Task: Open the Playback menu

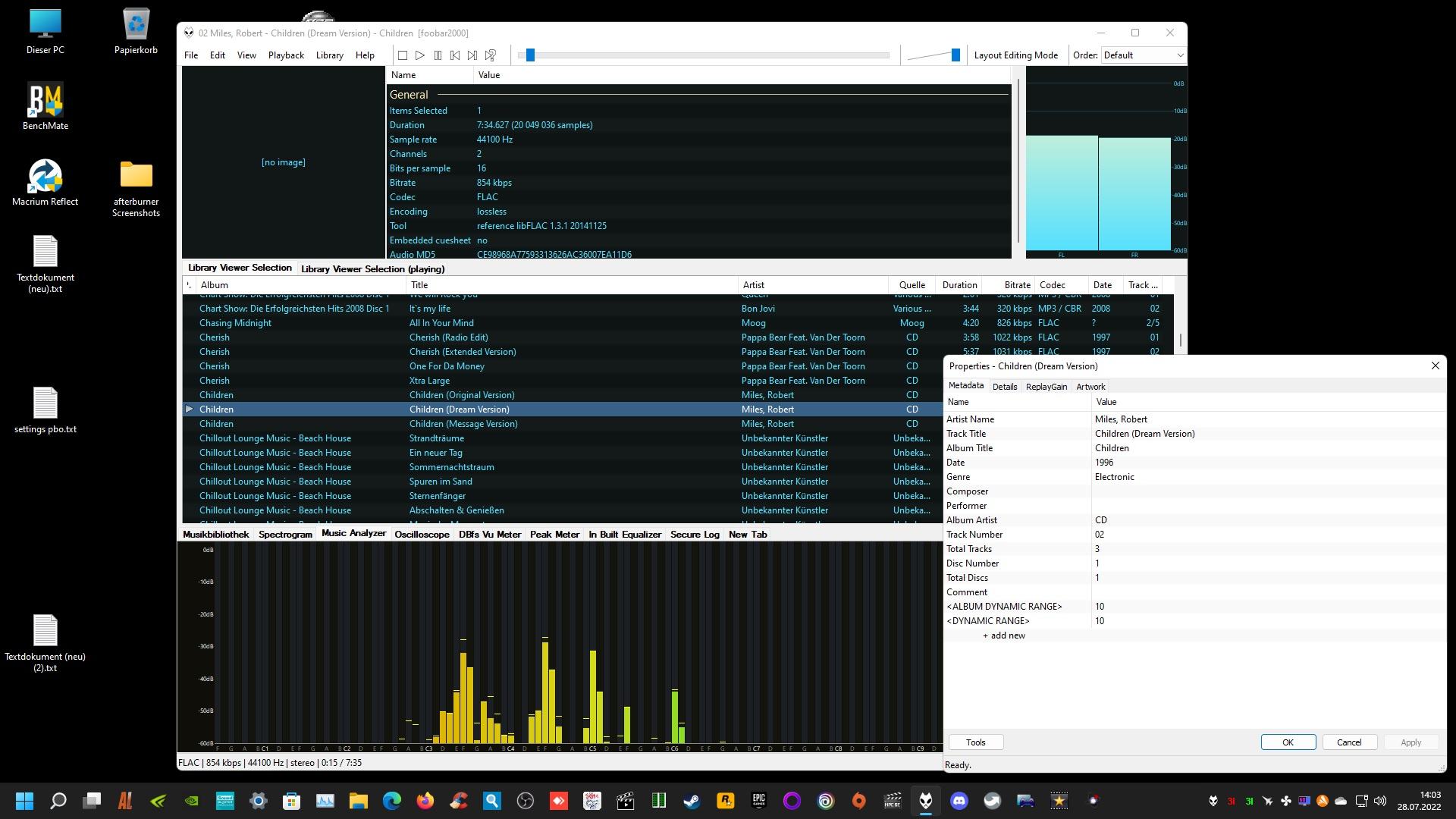Action: coord(286,55)
